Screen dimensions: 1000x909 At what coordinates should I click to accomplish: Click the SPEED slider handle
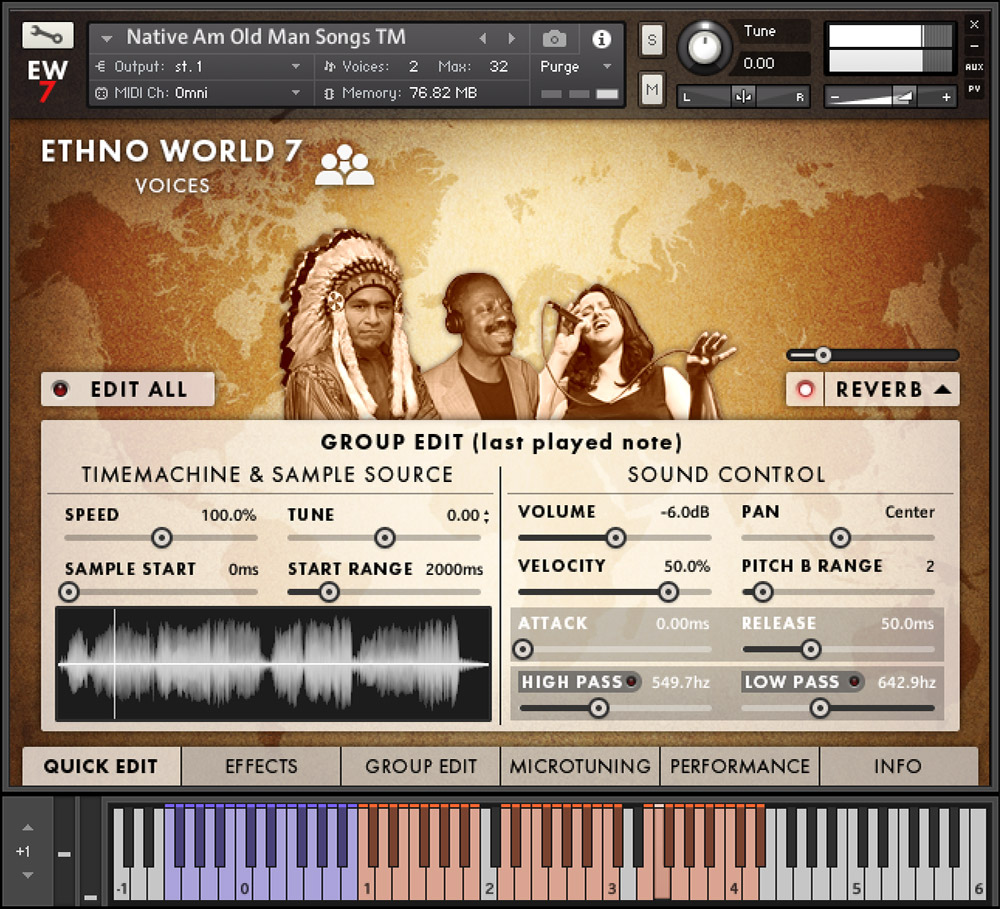point(162,538)
